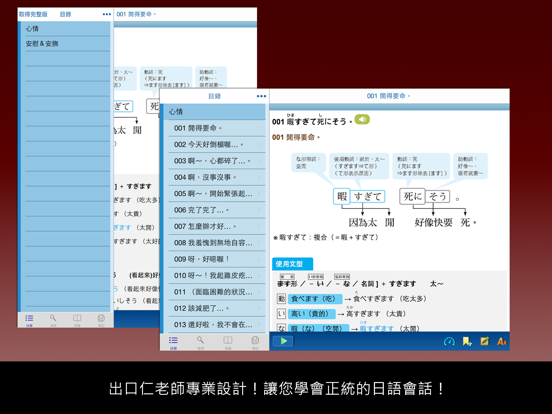
Task: Open the notes tab in back window
Action: point(101,320)
